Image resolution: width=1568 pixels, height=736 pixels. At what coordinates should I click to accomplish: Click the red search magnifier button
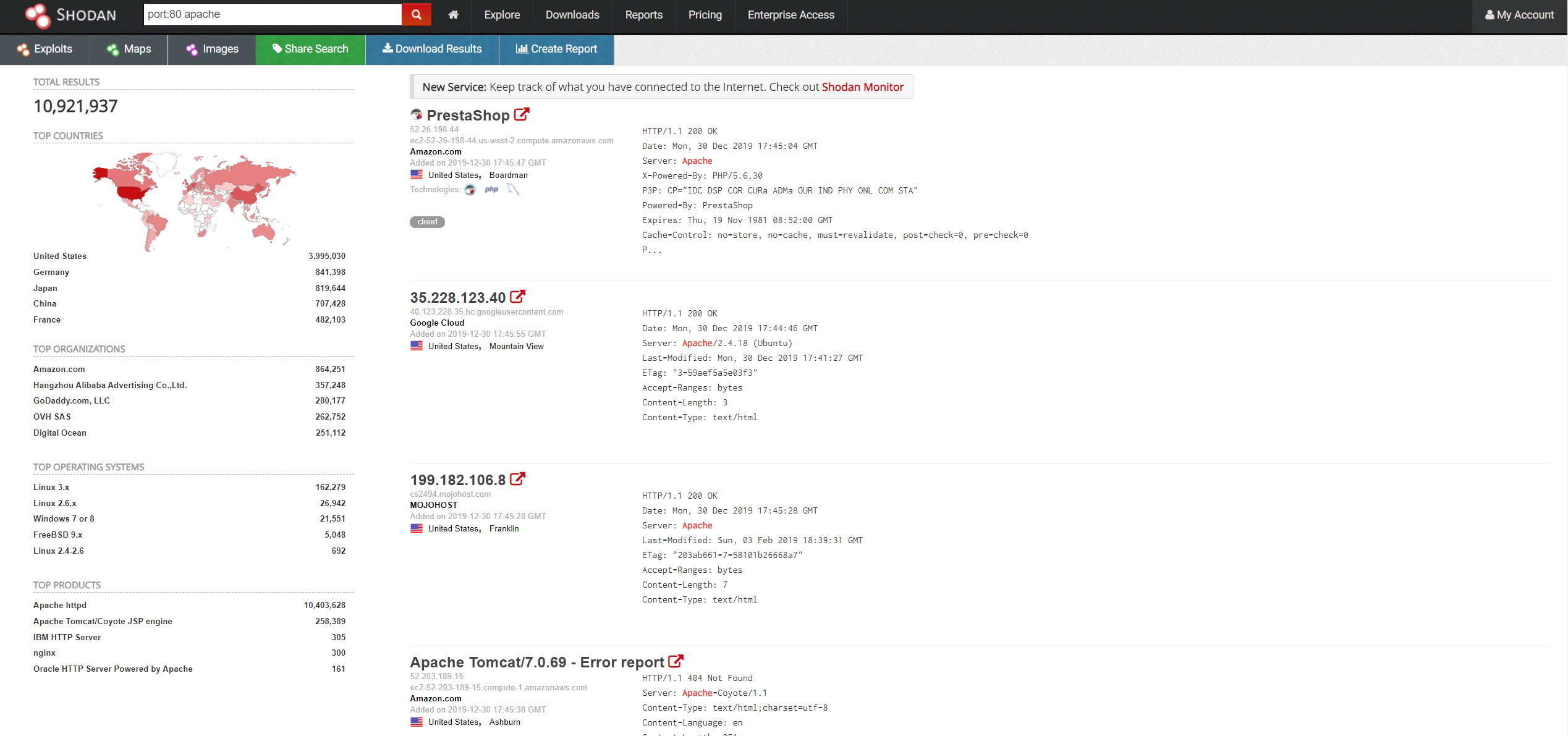tap(417, 14)
